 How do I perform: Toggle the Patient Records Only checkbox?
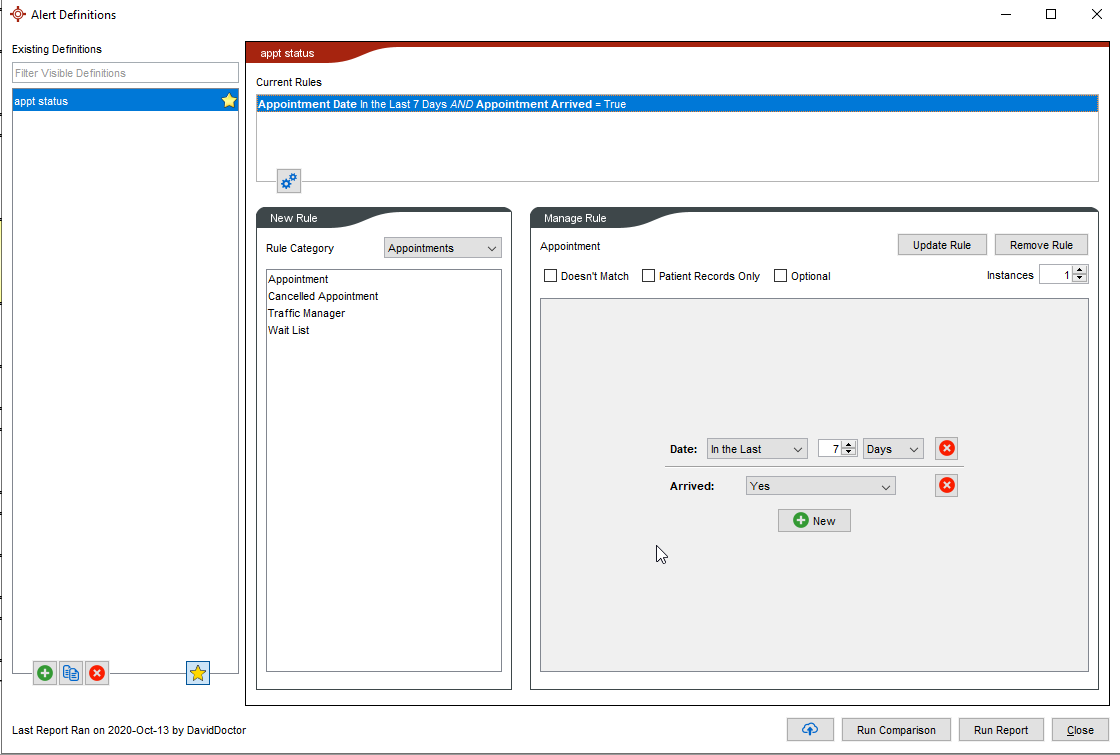(x=648, y=276)
